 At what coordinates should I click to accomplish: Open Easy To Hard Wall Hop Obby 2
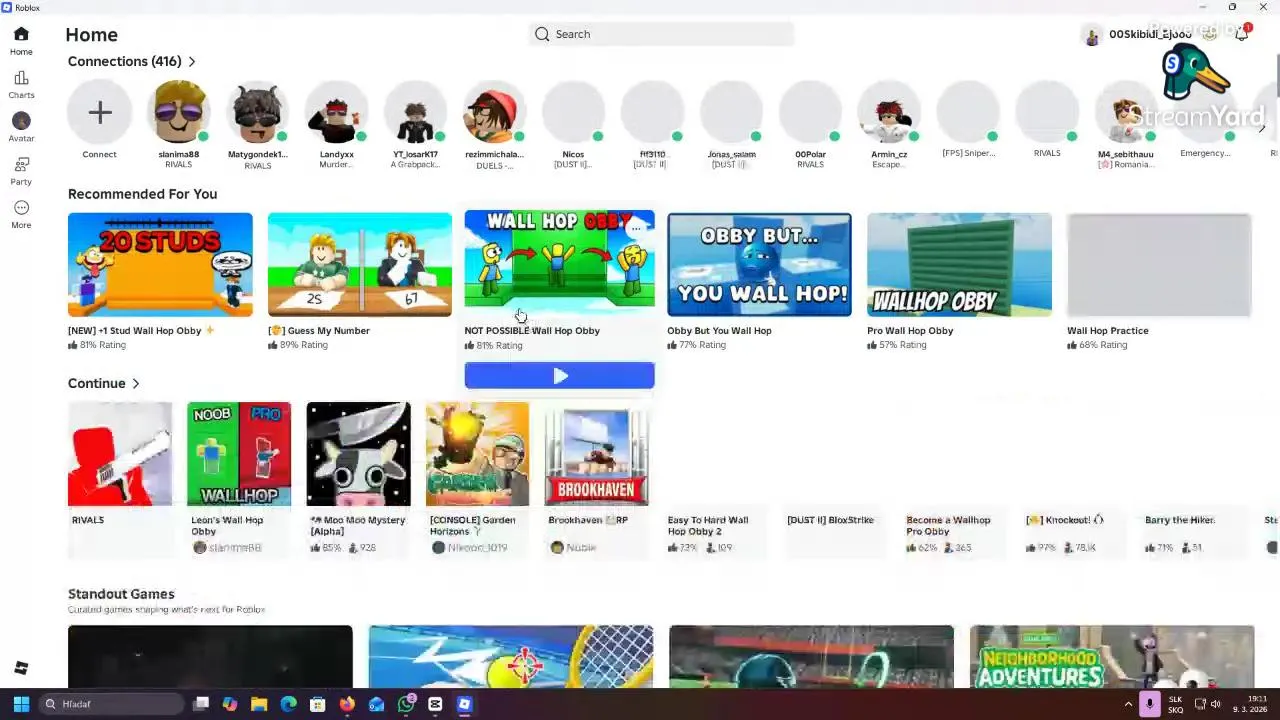(708, 525)
